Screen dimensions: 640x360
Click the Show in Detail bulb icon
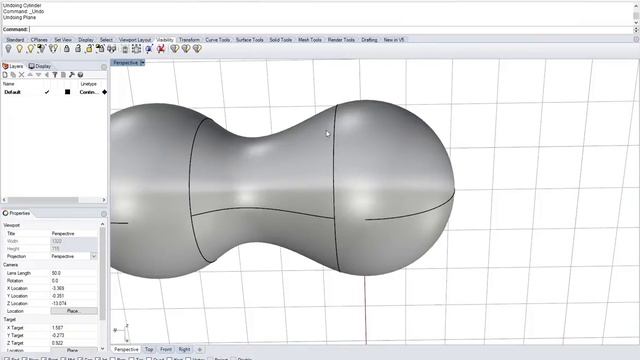pos(186,49)
